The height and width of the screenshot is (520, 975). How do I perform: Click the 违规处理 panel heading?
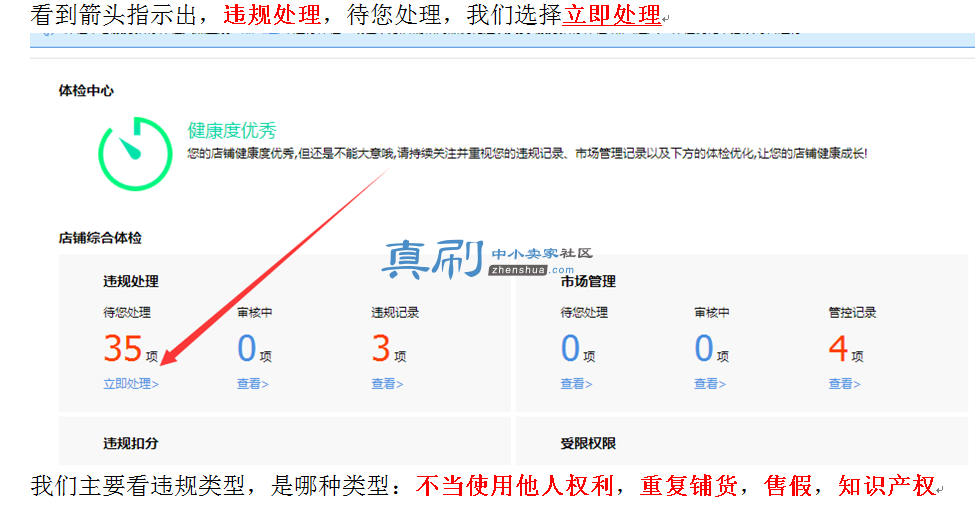click(131, 281)
